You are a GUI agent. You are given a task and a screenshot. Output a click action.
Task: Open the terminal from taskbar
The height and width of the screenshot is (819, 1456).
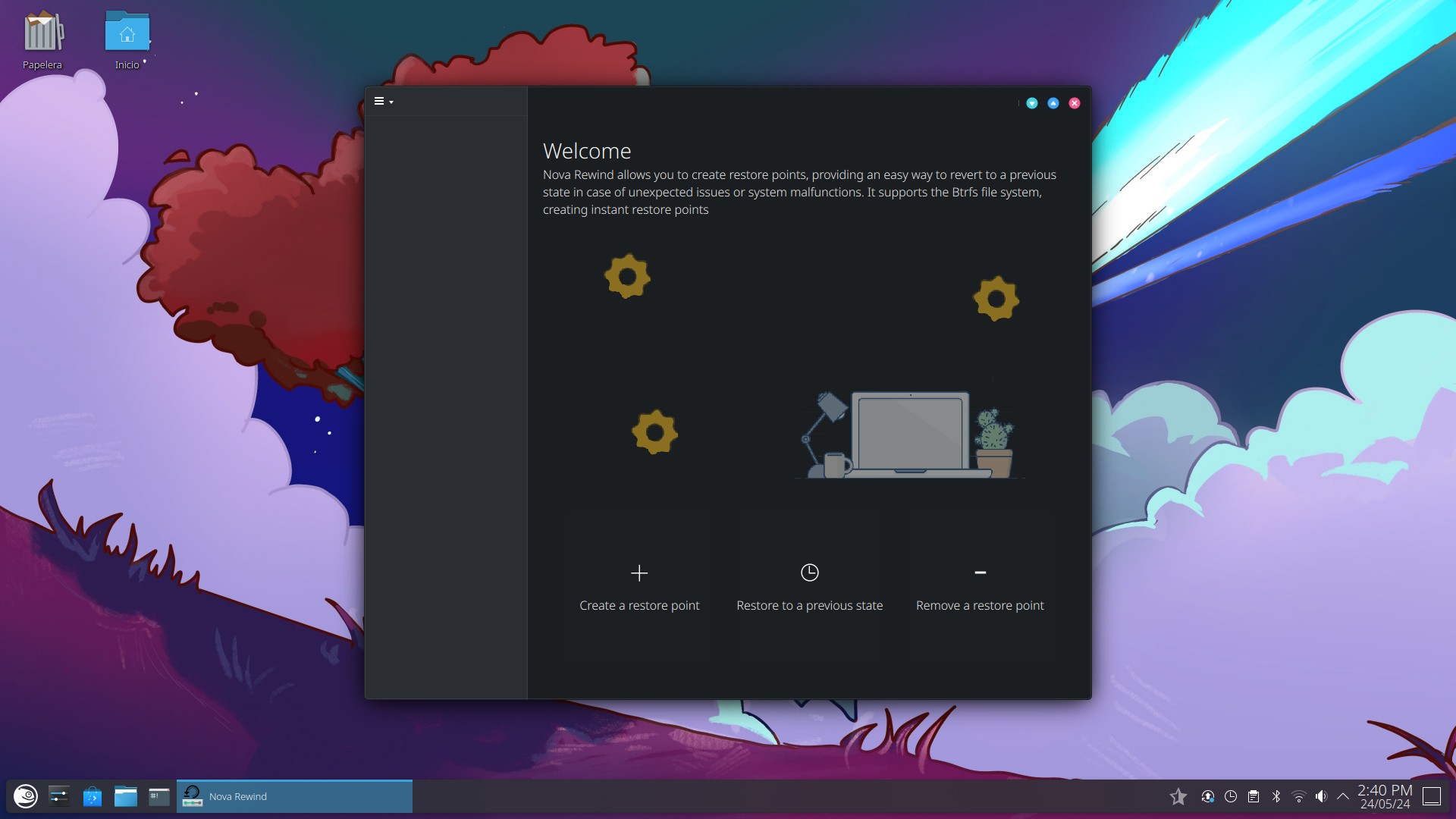159,796
